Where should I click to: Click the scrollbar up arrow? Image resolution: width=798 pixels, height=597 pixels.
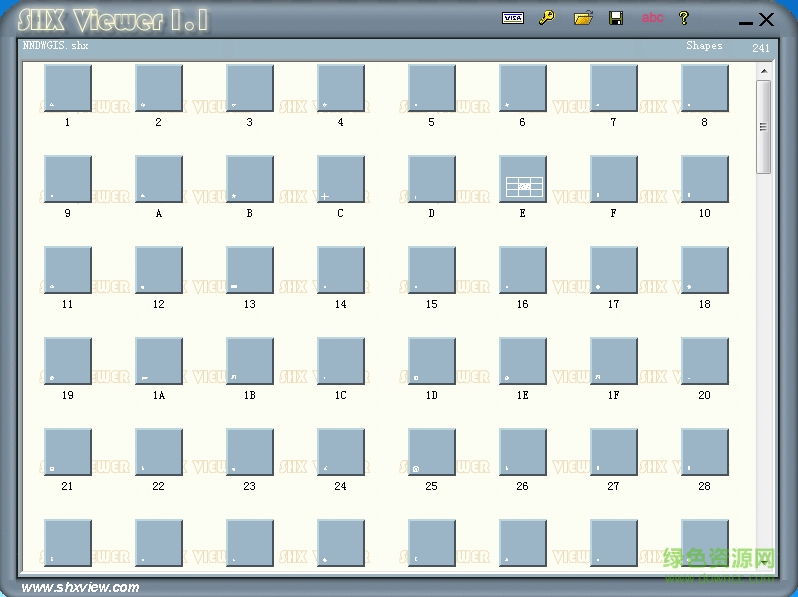(x=764, y=71)
